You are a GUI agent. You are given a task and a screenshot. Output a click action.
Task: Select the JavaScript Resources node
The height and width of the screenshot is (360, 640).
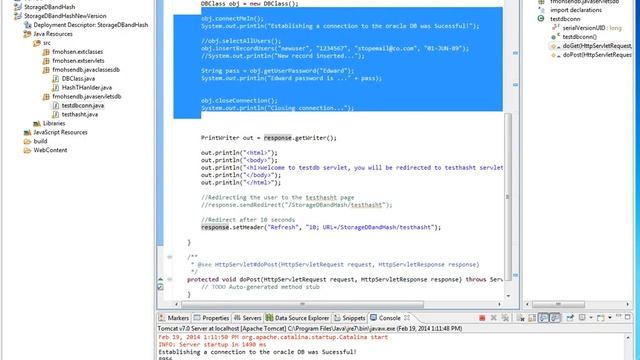point(56,132)
